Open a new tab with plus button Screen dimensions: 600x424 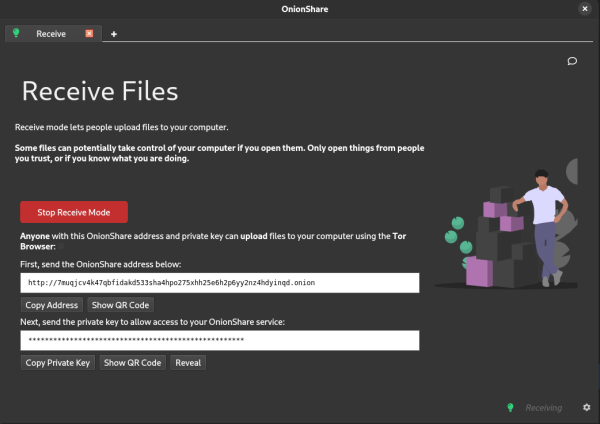pos(113,34)
